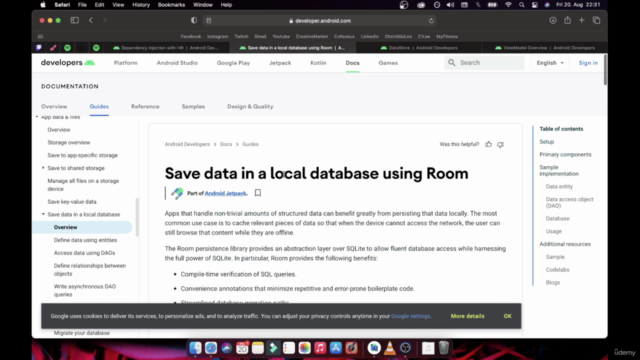This screenshot has height=360, width=640.
Task: Open Finder from the dock
Action: (x=196, y=348)
